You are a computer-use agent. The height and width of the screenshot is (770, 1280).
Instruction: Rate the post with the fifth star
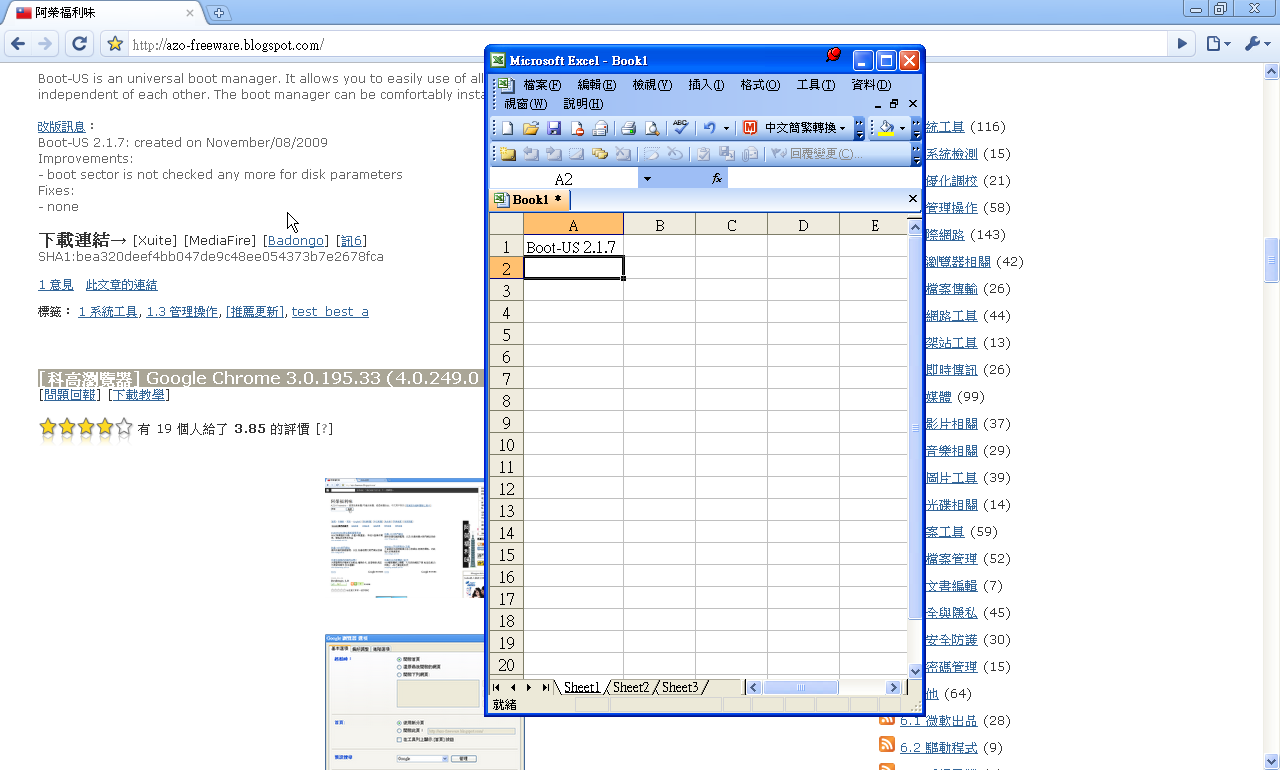coord(123,428)
